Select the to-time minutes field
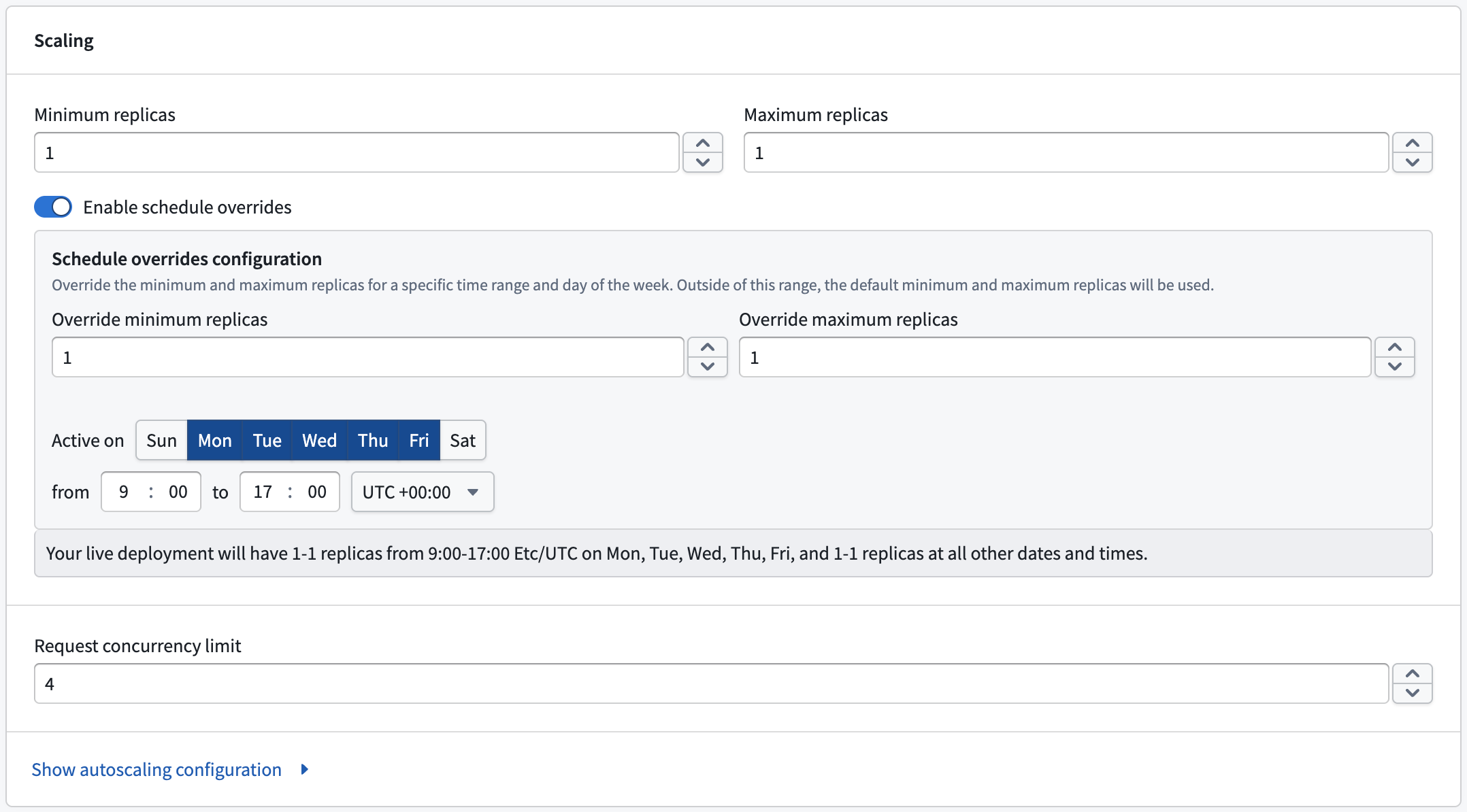Image resolution: width=1467 pixels, height=812 pixels. [x=317, y=492]
